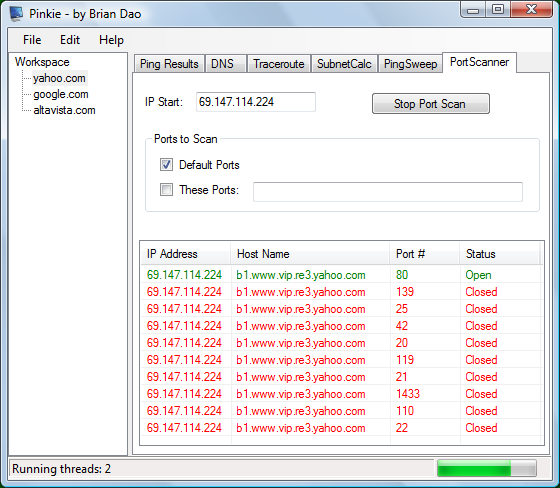Switch to the Traceroute tab
This screenshot has width=560, height=488.
pos(279,64)
